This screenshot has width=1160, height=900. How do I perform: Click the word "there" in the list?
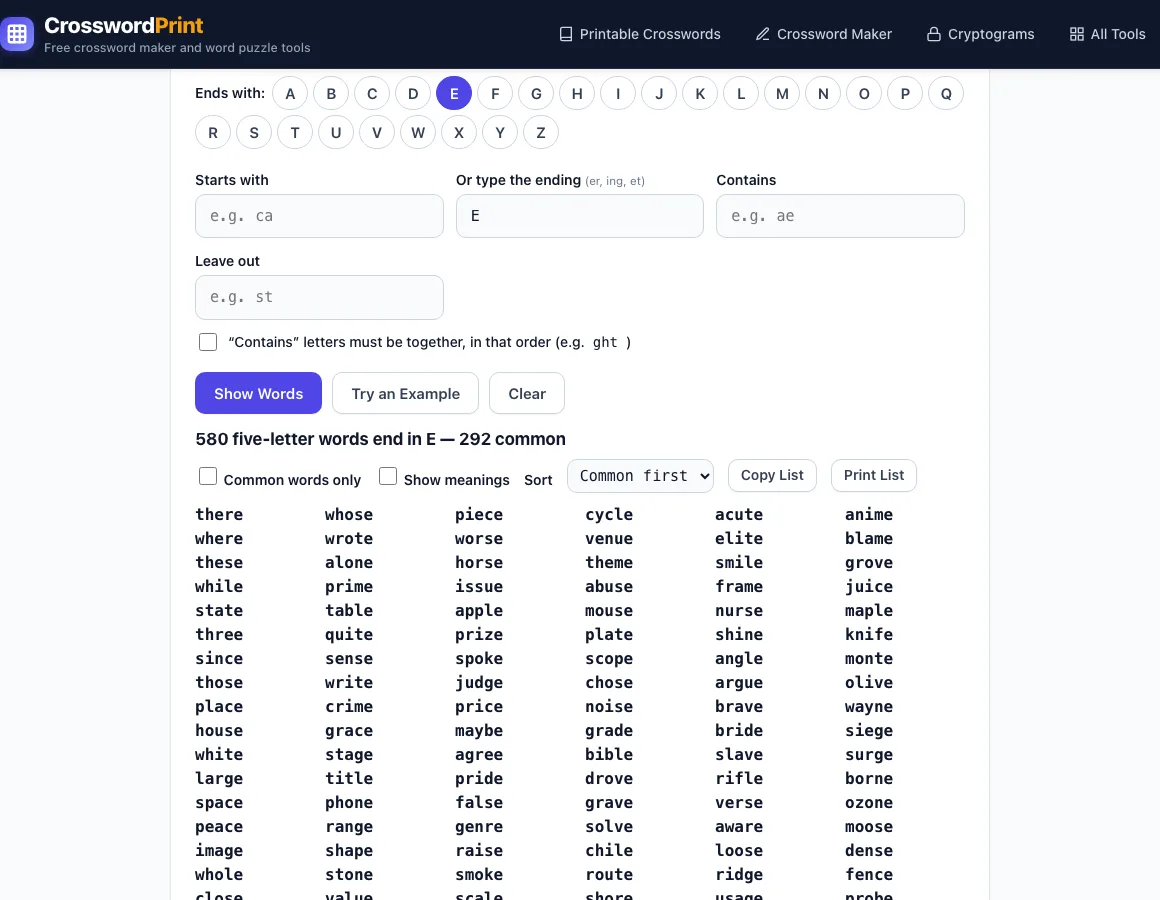[x=219, y=514]
